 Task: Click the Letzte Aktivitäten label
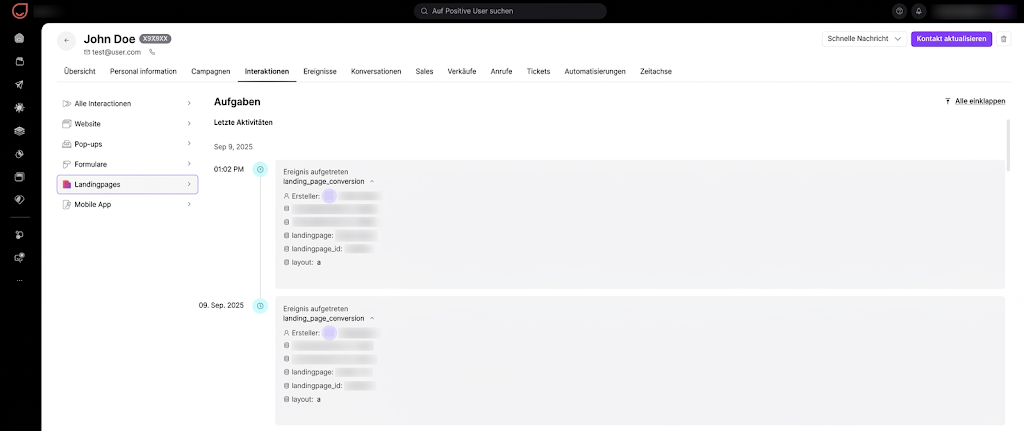[x=244, y=122]
